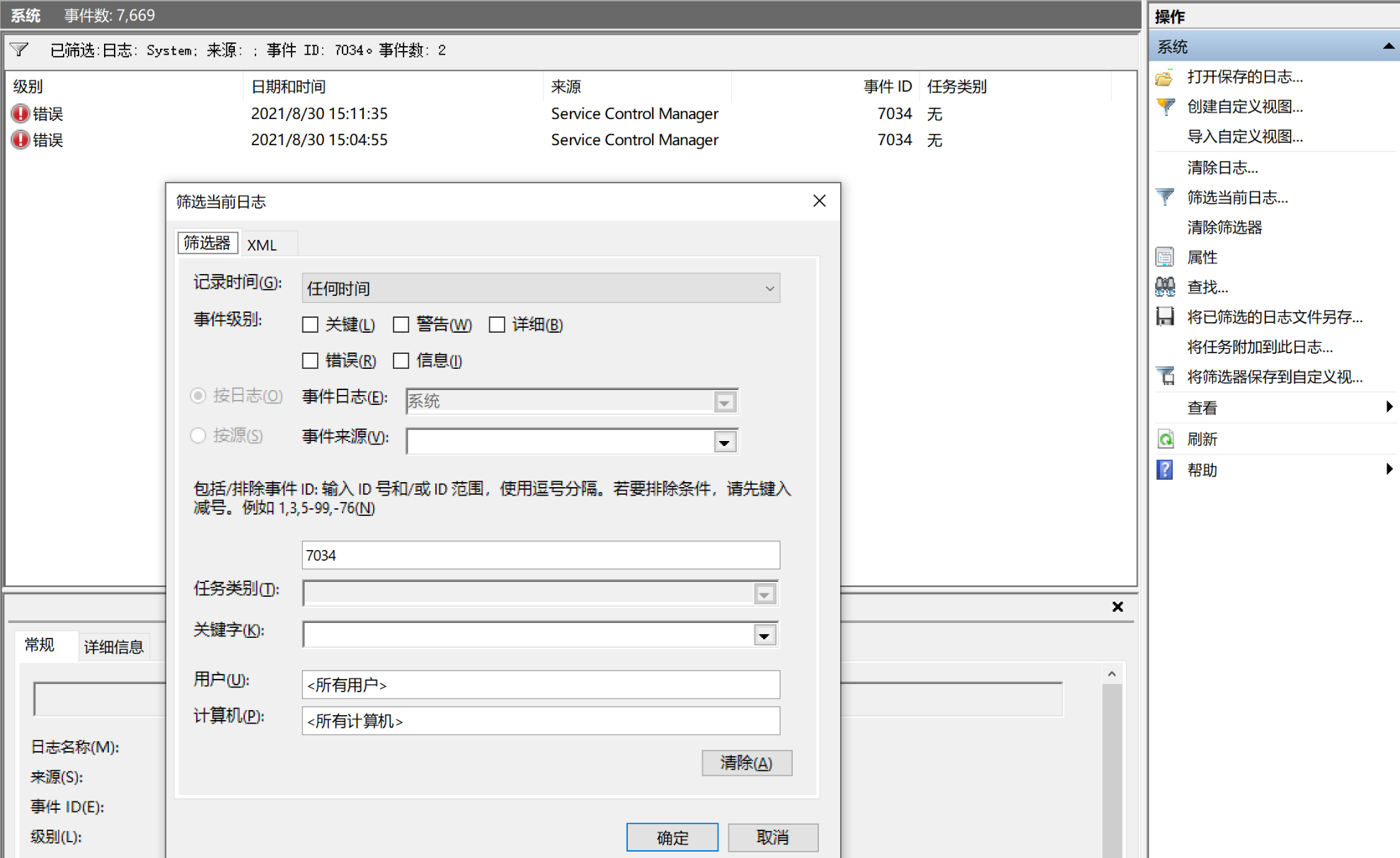Switch to the 详细信息 tab in the lower pane

pos(113,646)
